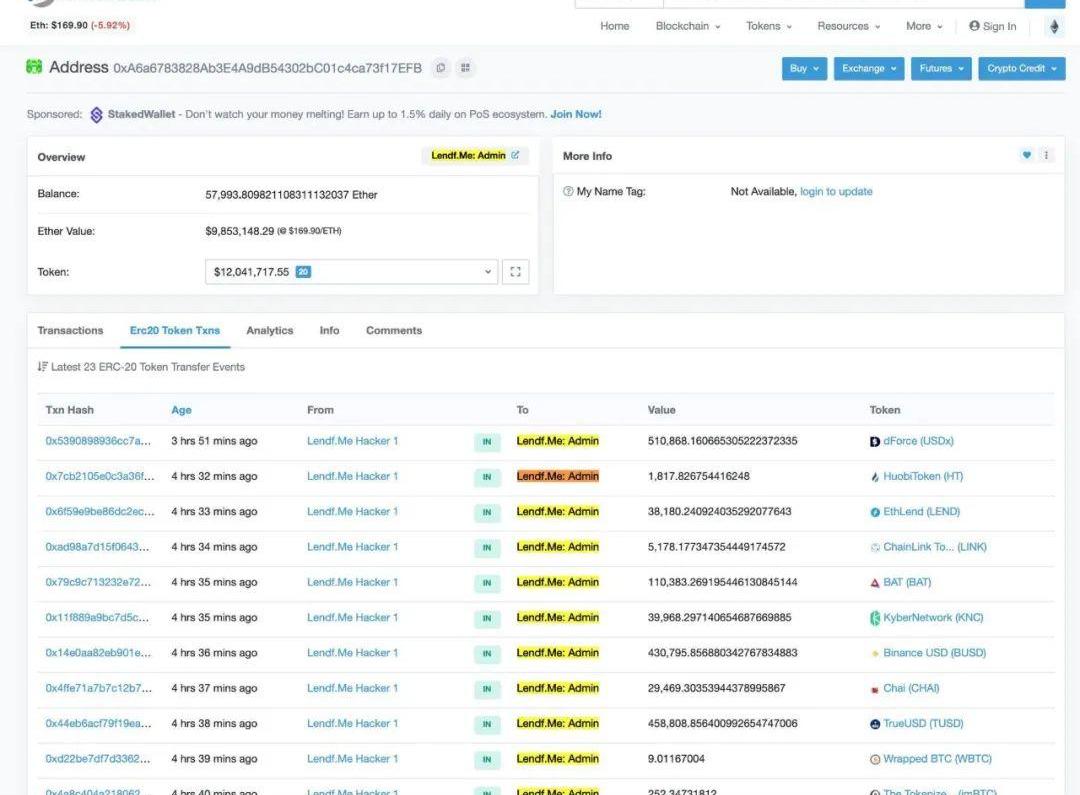Click the edit icon beside Lendf.Me: Admin tag
Image resolution: width=1080 pixels, height=795 pixels.
pyautogui.click(x=515, y=155)
